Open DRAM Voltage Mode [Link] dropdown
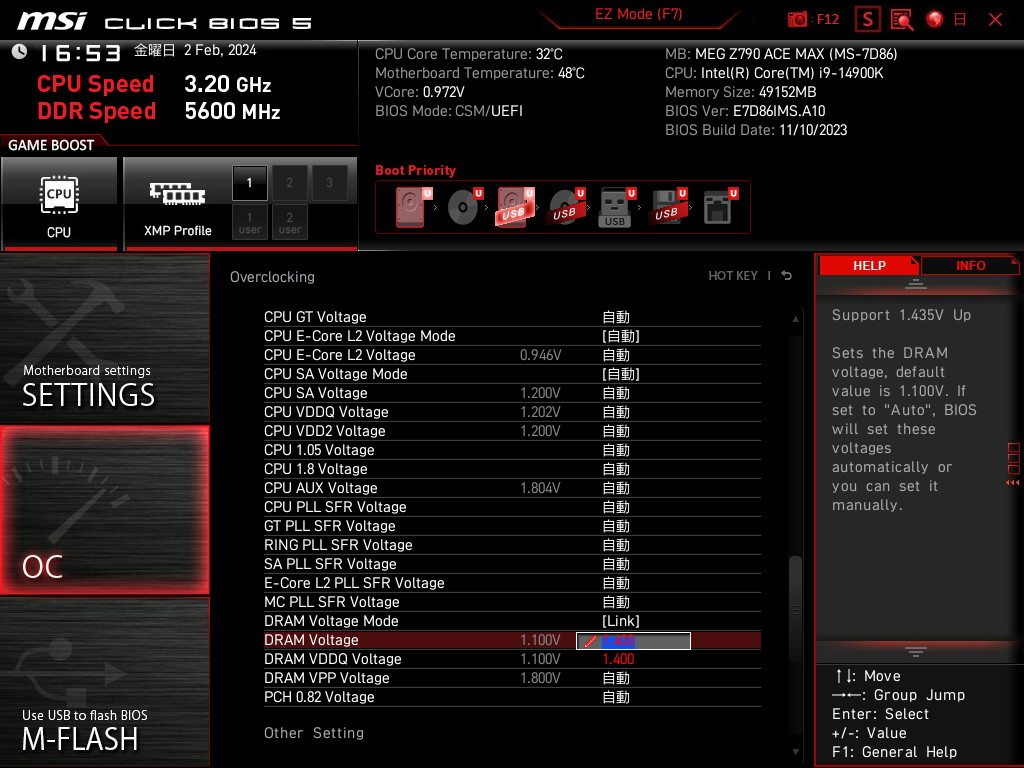Viewport: 1024px width, 768px height. click(x=620, y=621)
